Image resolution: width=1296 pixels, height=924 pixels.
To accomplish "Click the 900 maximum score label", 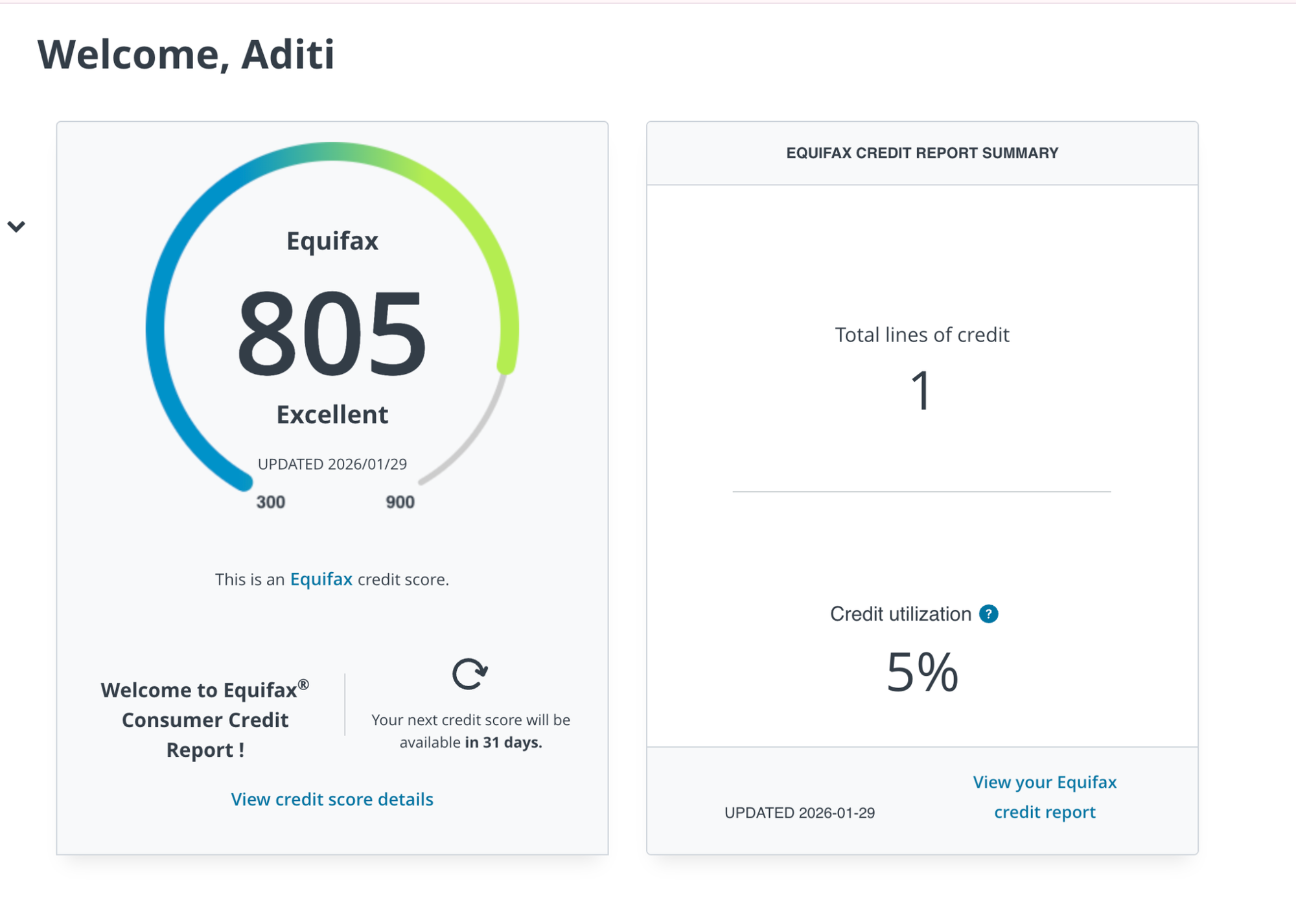I will (400, 502).
